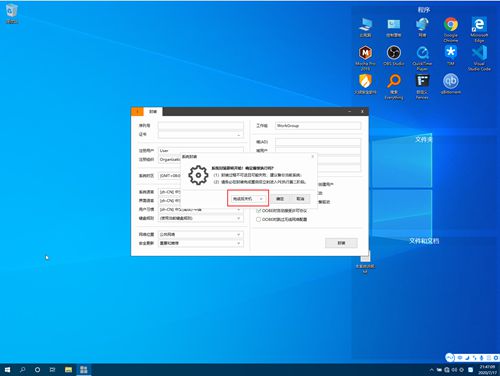500x376 pixels.
Task: Click the serial number input field
Action: [x=201, y=126]
